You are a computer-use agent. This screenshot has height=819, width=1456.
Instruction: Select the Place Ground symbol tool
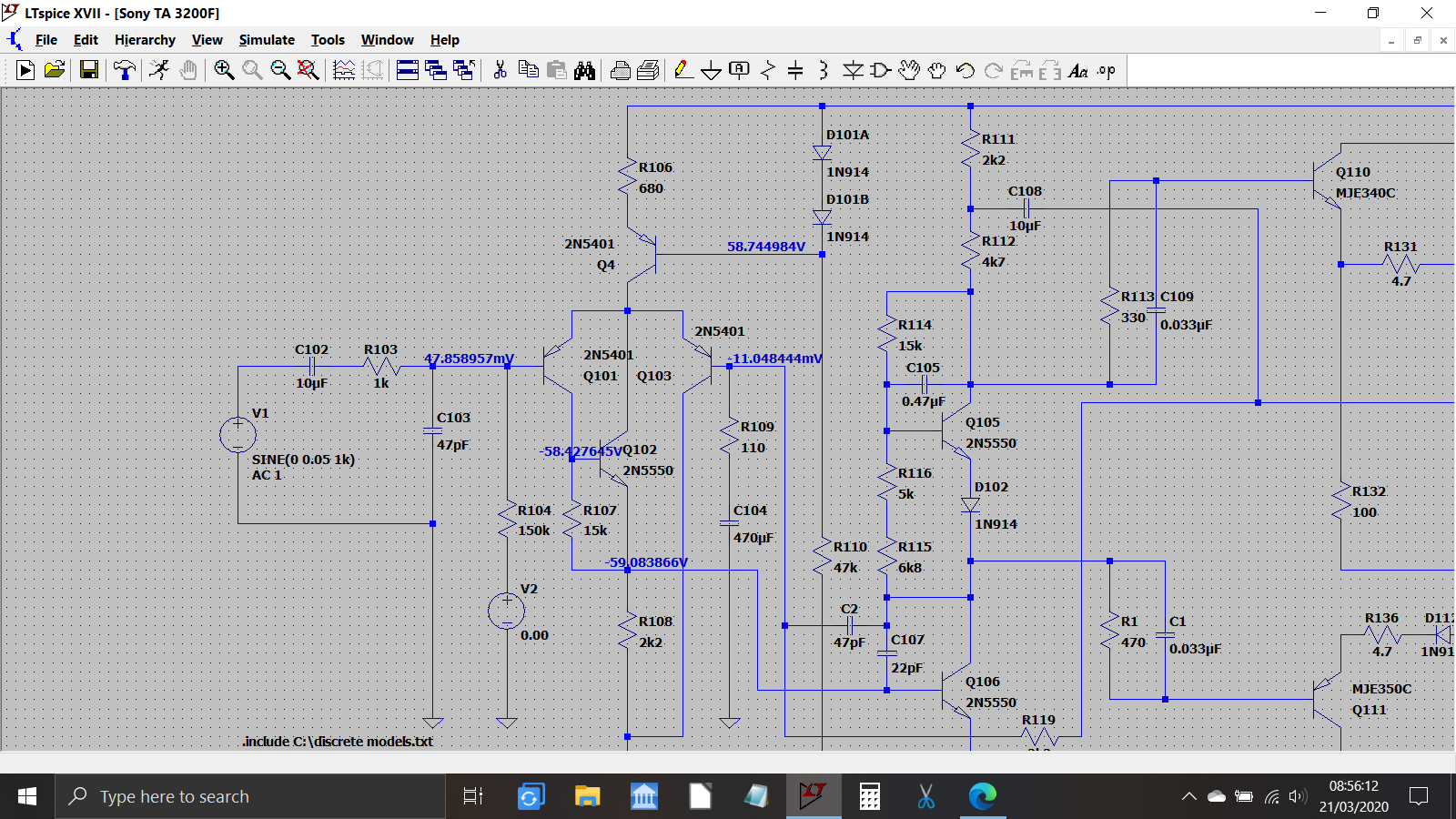tap(712, 70)
